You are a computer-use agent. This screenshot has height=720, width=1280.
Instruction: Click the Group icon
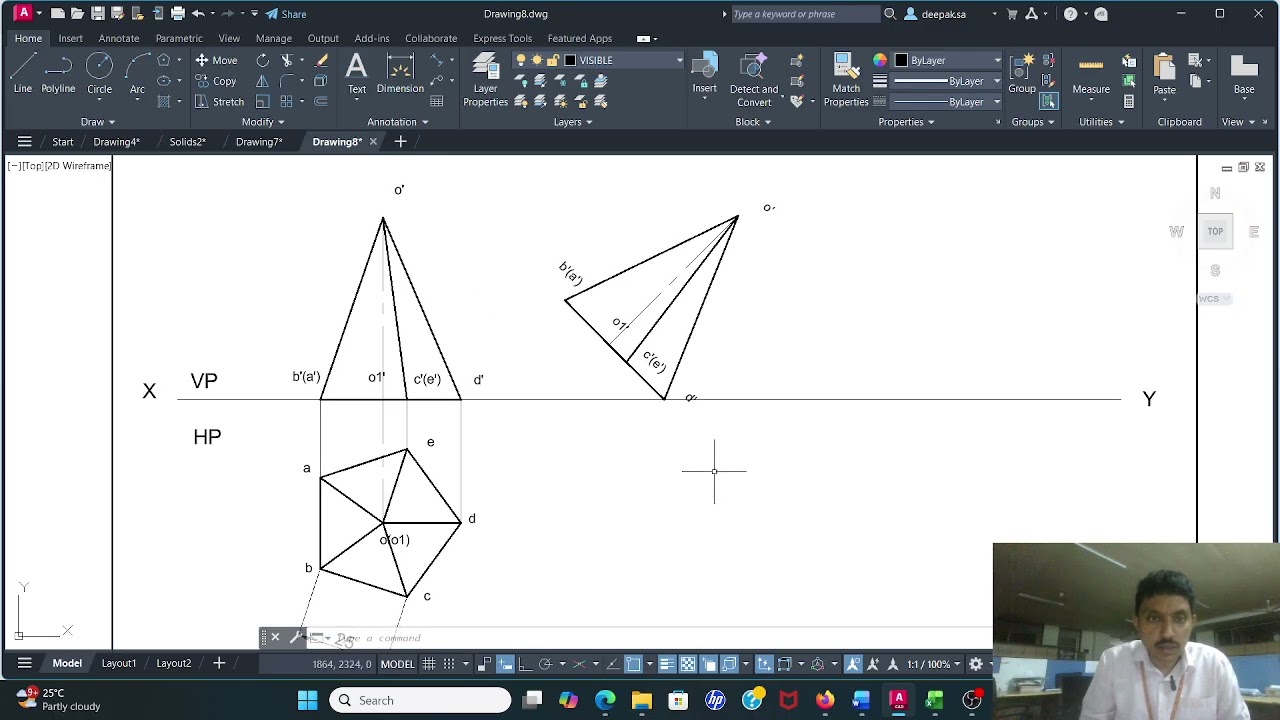1022,73
